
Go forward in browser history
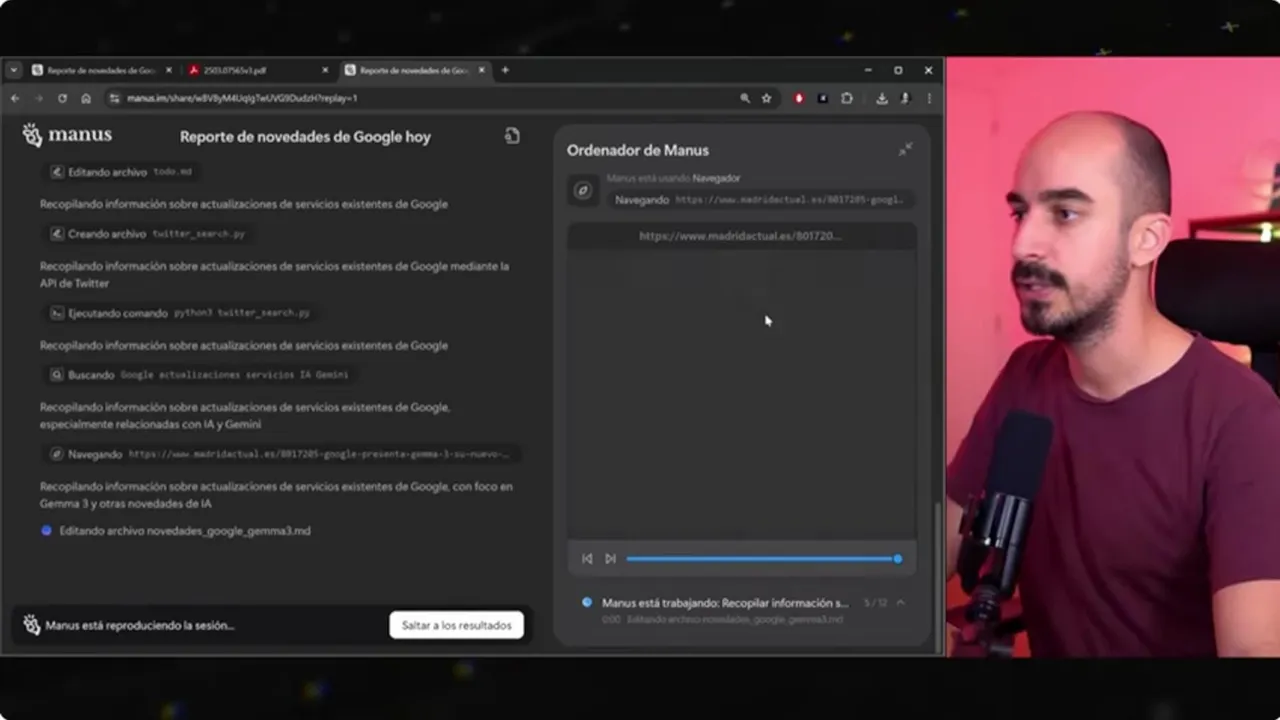pyautogui.click(x=38, y=98)
